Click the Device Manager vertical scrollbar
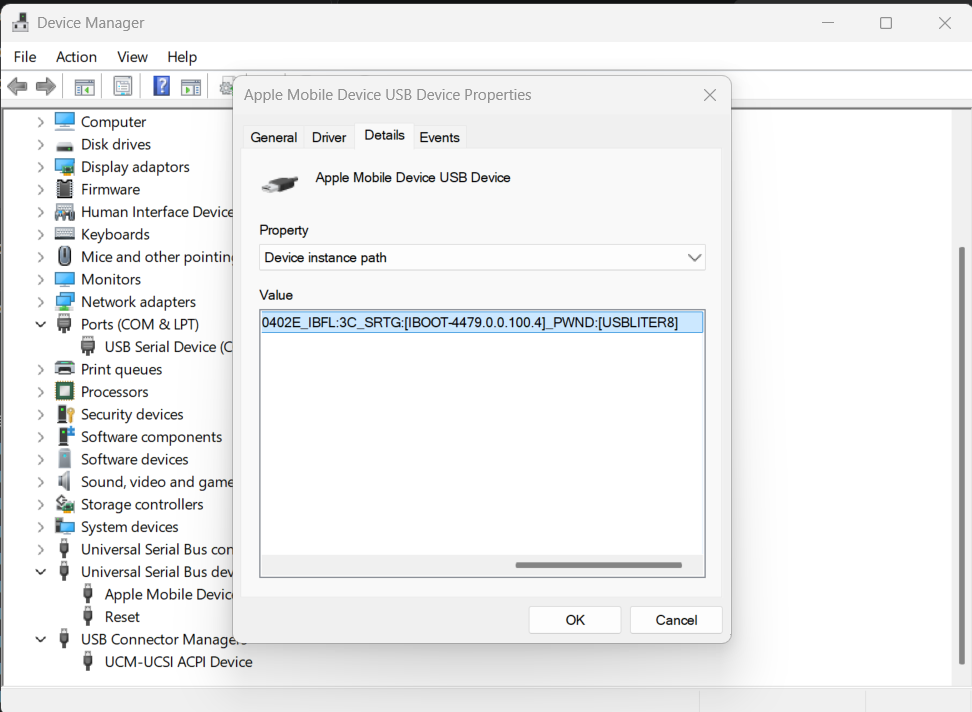This screenshot has height=712, width=972. pos(961,455)
